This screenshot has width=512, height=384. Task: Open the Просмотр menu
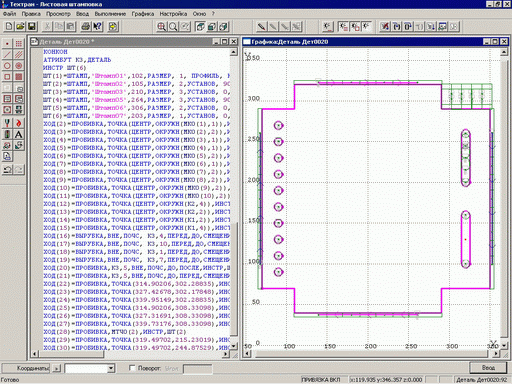58,14
